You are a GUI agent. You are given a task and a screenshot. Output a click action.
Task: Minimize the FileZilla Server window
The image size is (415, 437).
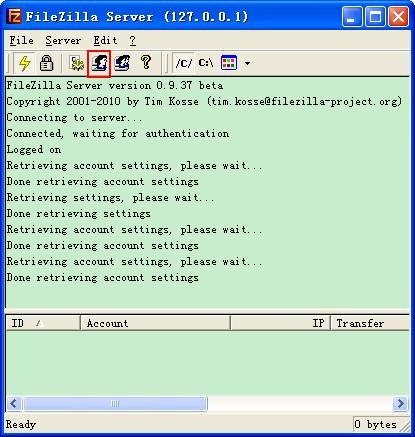(352, 16)
